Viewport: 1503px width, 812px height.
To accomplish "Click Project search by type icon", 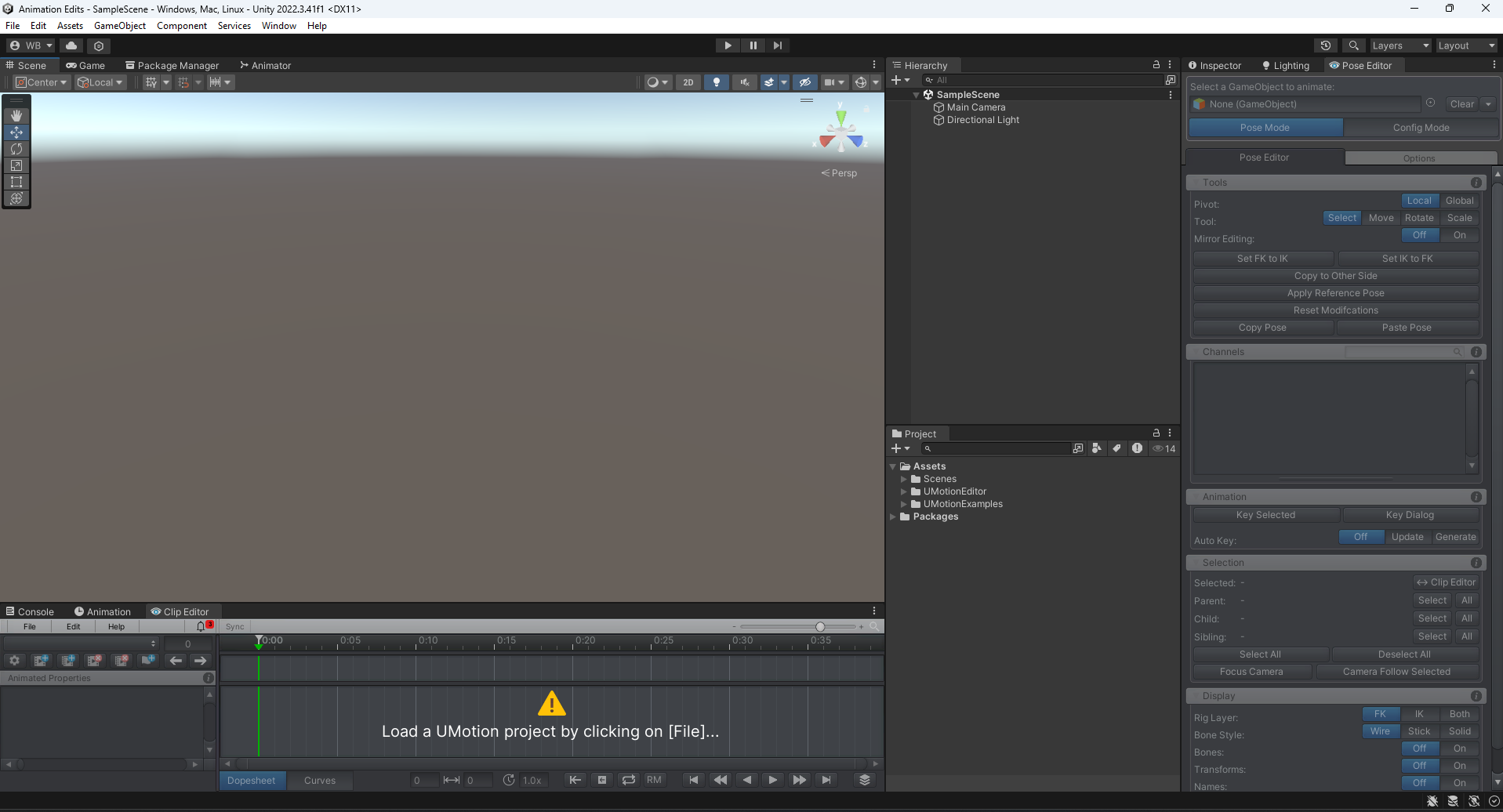I will point(1097,448).
